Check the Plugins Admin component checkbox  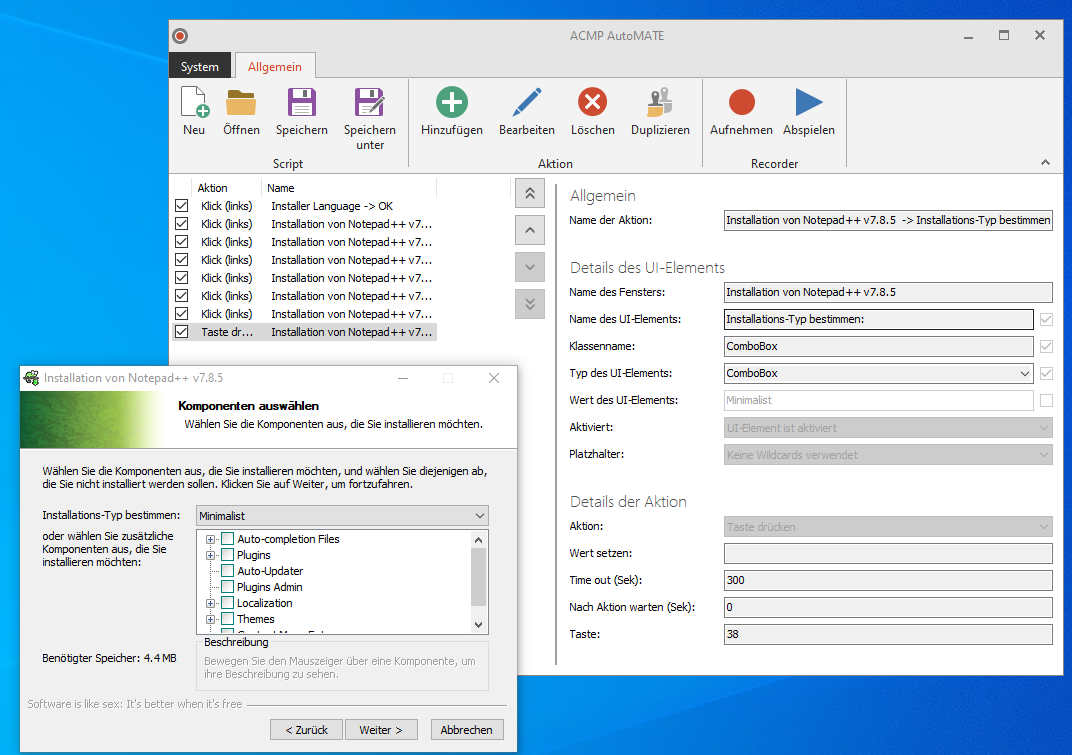point(228,587)
